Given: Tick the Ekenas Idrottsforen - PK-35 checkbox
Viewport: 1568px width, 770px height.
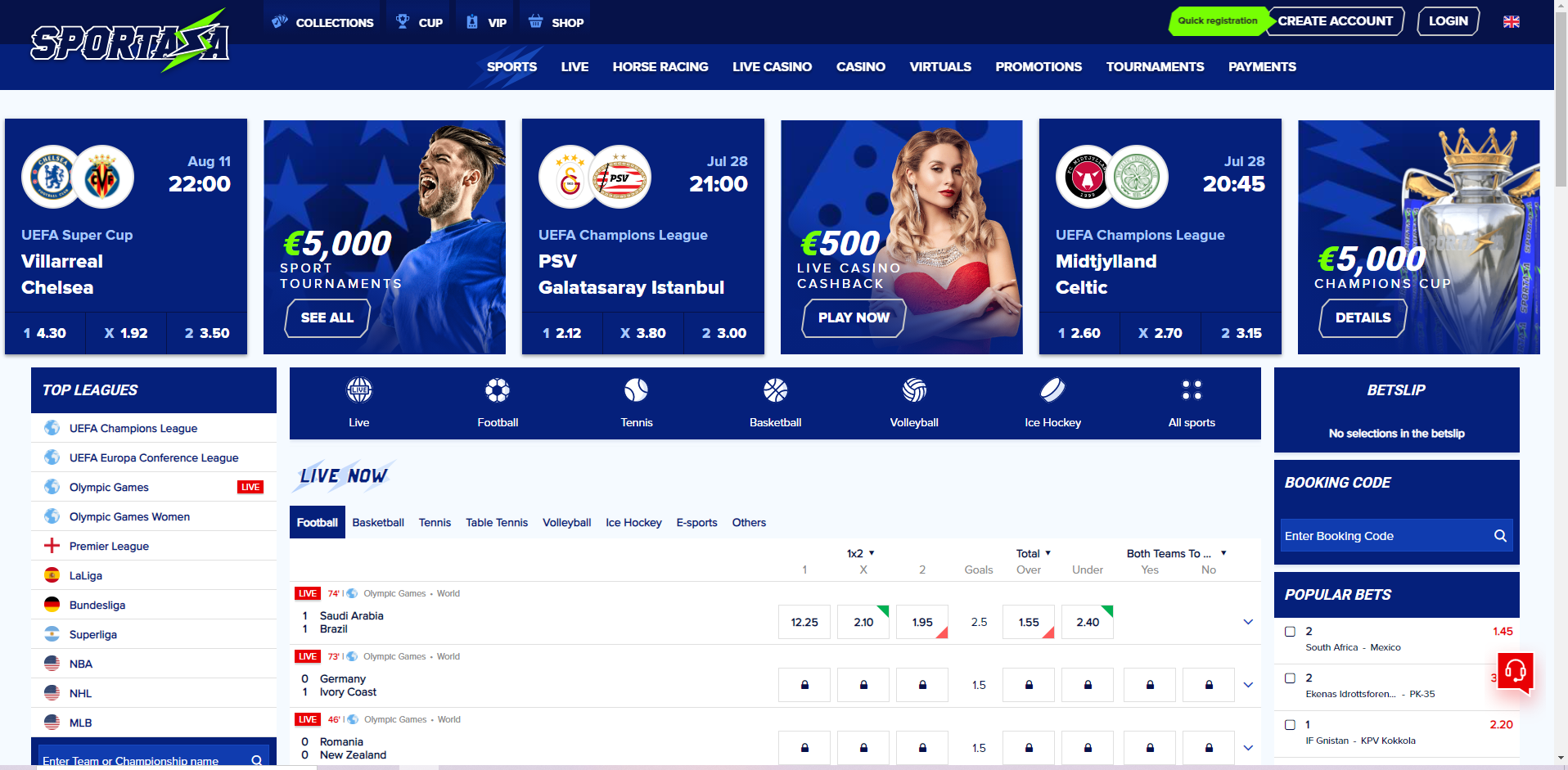Looking at the screenshot, I should coord(1291,678).
